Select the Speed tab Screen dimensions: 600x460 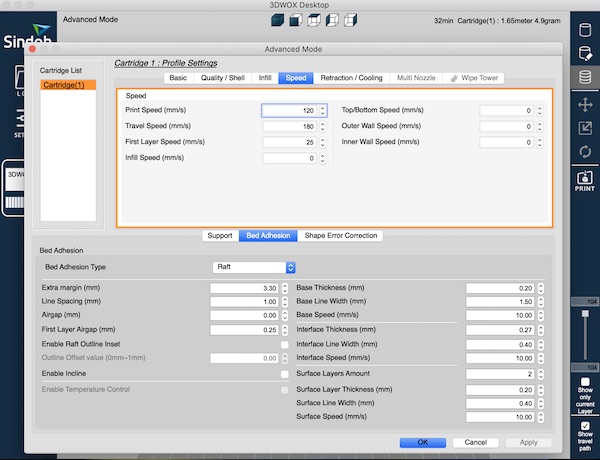[x=296, y=78]
